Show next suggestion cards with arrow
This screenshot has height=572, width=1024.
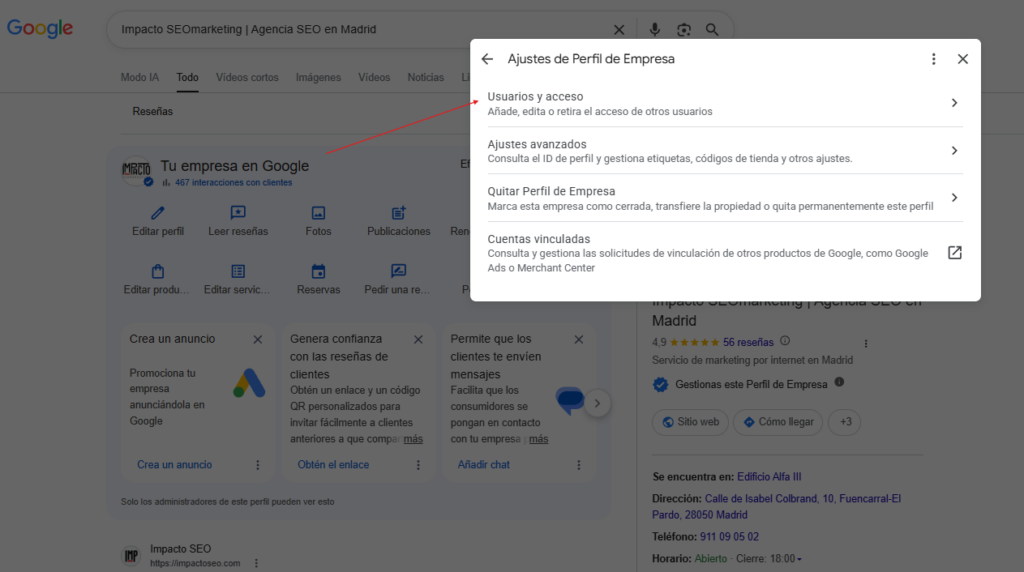coord(597,404)
